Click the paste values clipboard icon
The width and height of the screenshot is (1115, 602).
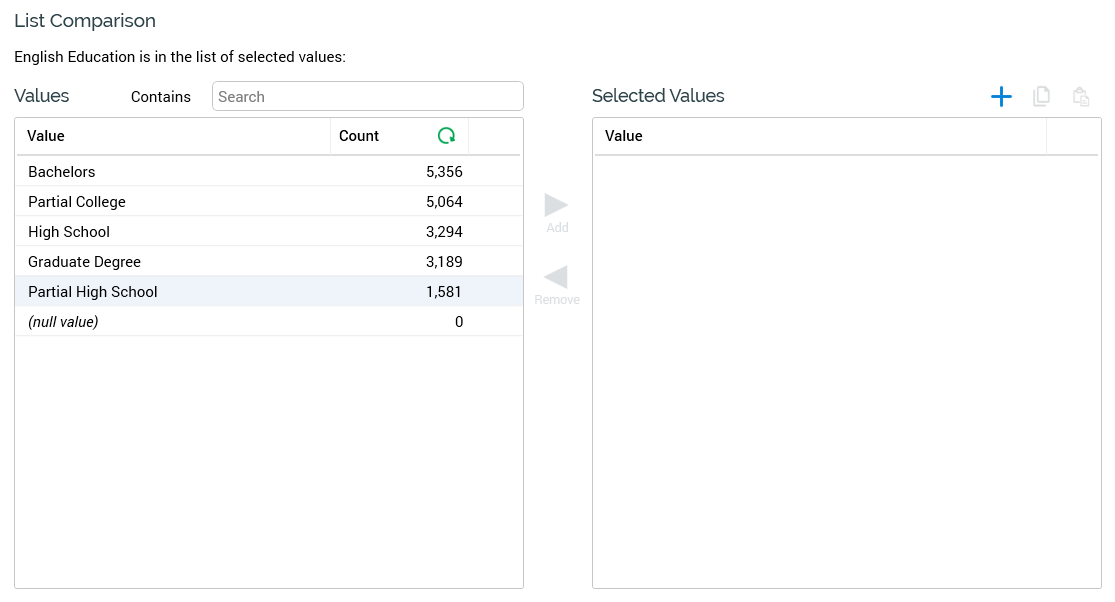click(x=1080, y=96)
